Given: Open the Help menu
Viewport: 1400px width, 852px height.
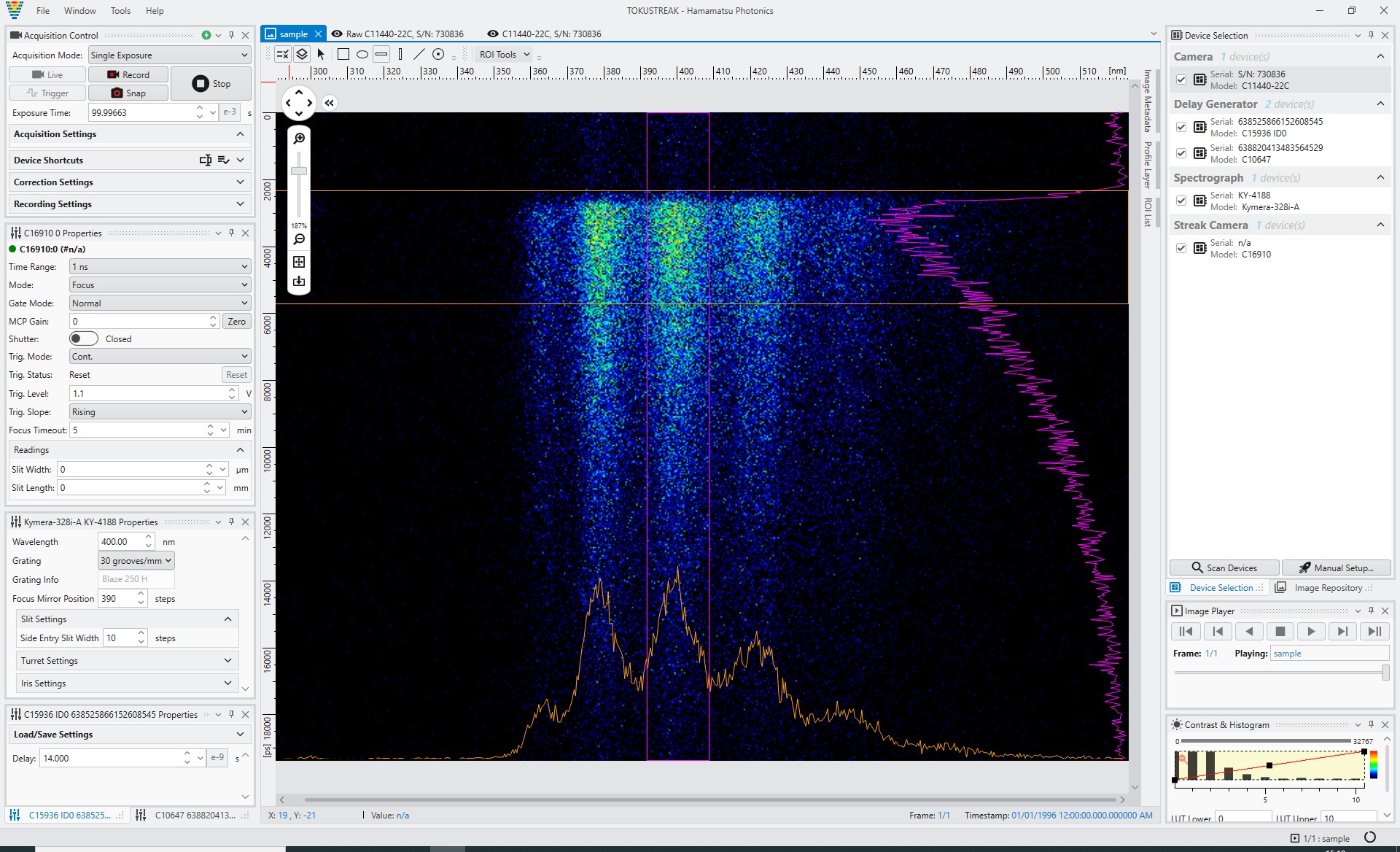Looking at the screenshot, I should point(155,11).
